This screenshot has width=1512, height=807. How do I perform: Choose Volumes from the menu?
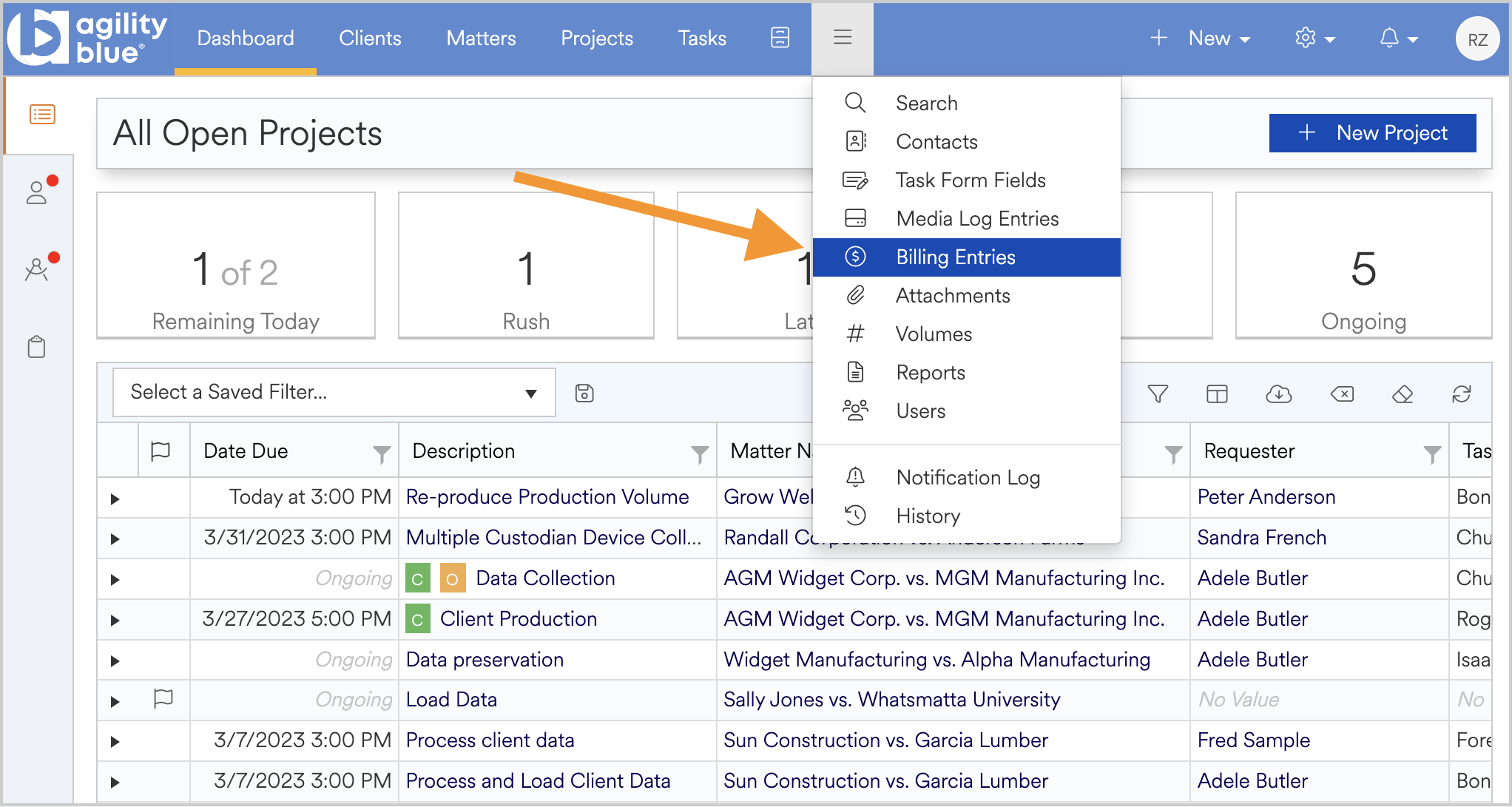966,334
